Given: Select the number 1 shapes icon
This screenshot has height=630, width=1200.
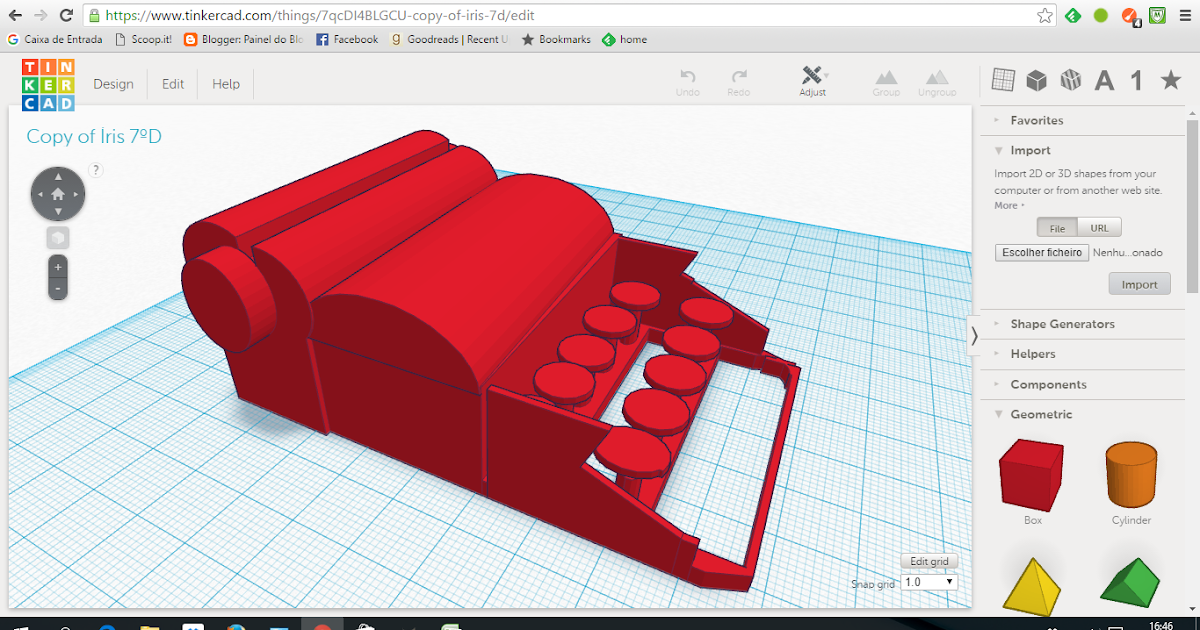Looking at the screenshot, I should pos(1136,80).
